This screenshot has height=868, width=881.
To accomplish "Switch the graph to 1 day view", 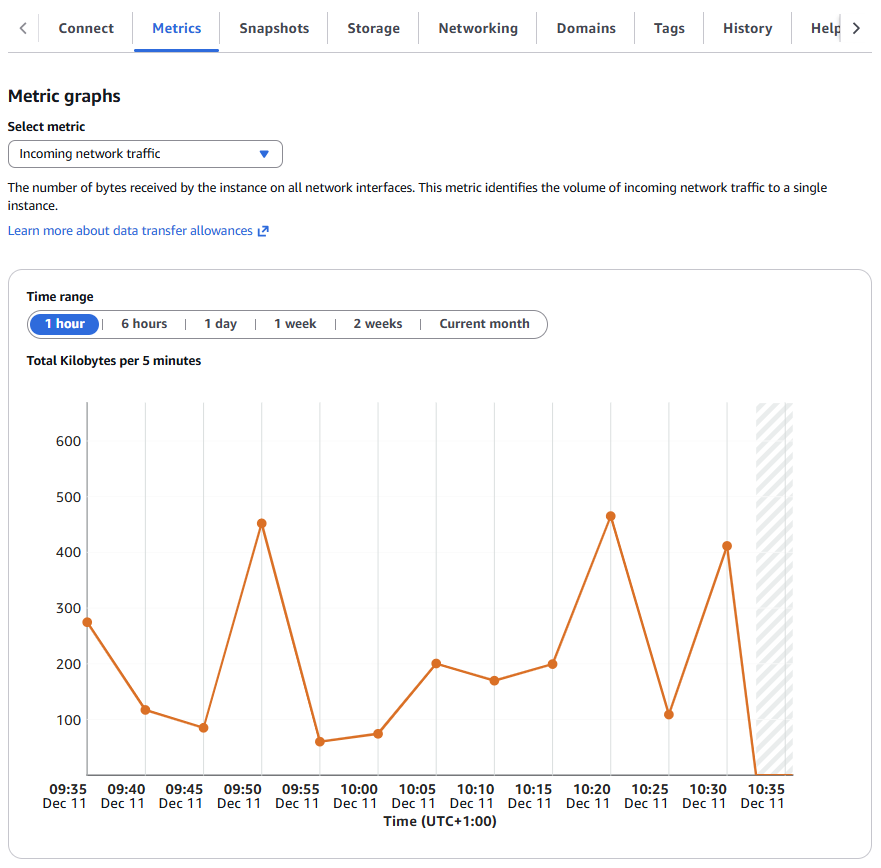I will [220, 323].
